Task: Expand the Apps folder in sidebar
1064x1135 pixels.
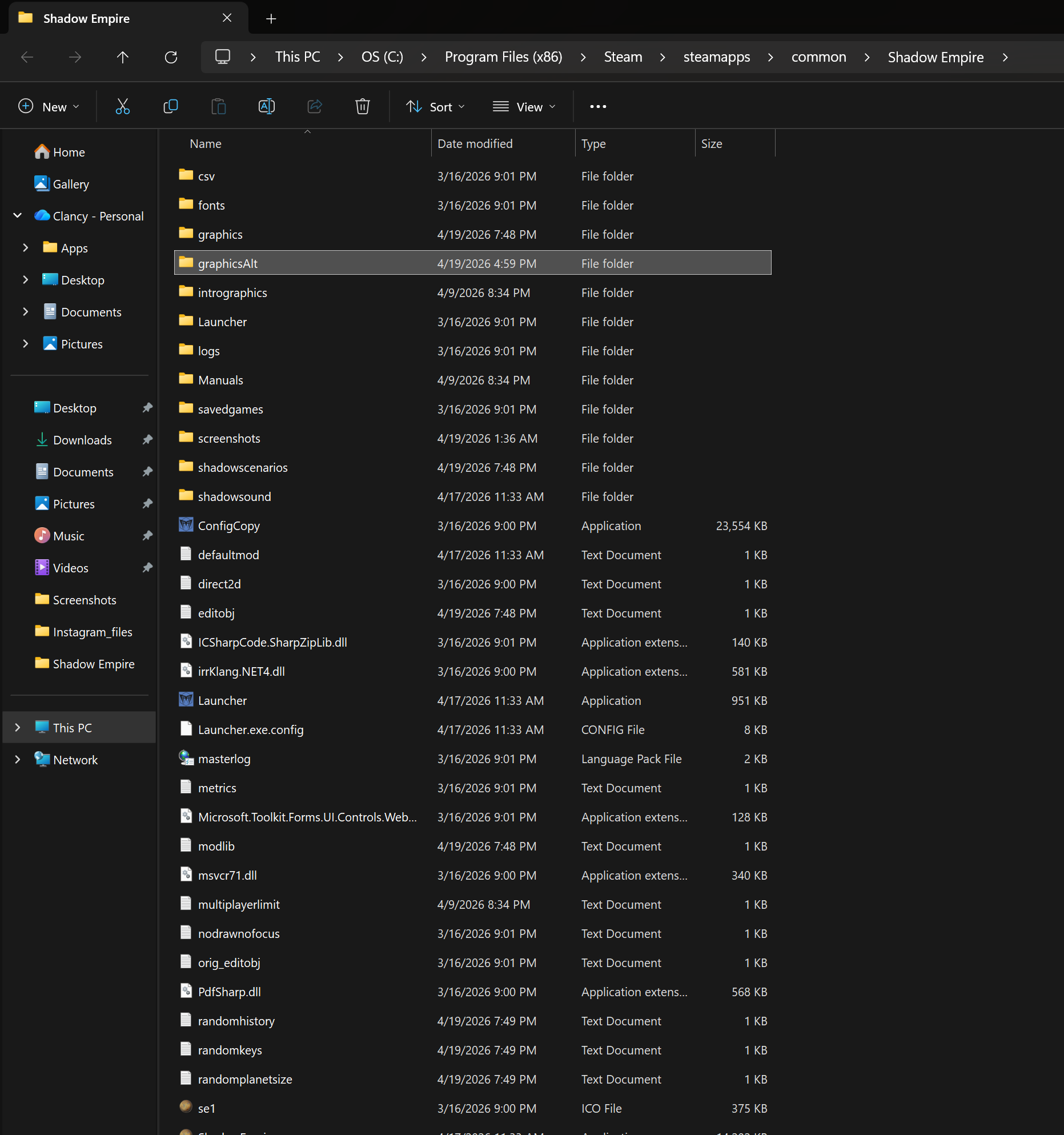Action: coord(25,248)
